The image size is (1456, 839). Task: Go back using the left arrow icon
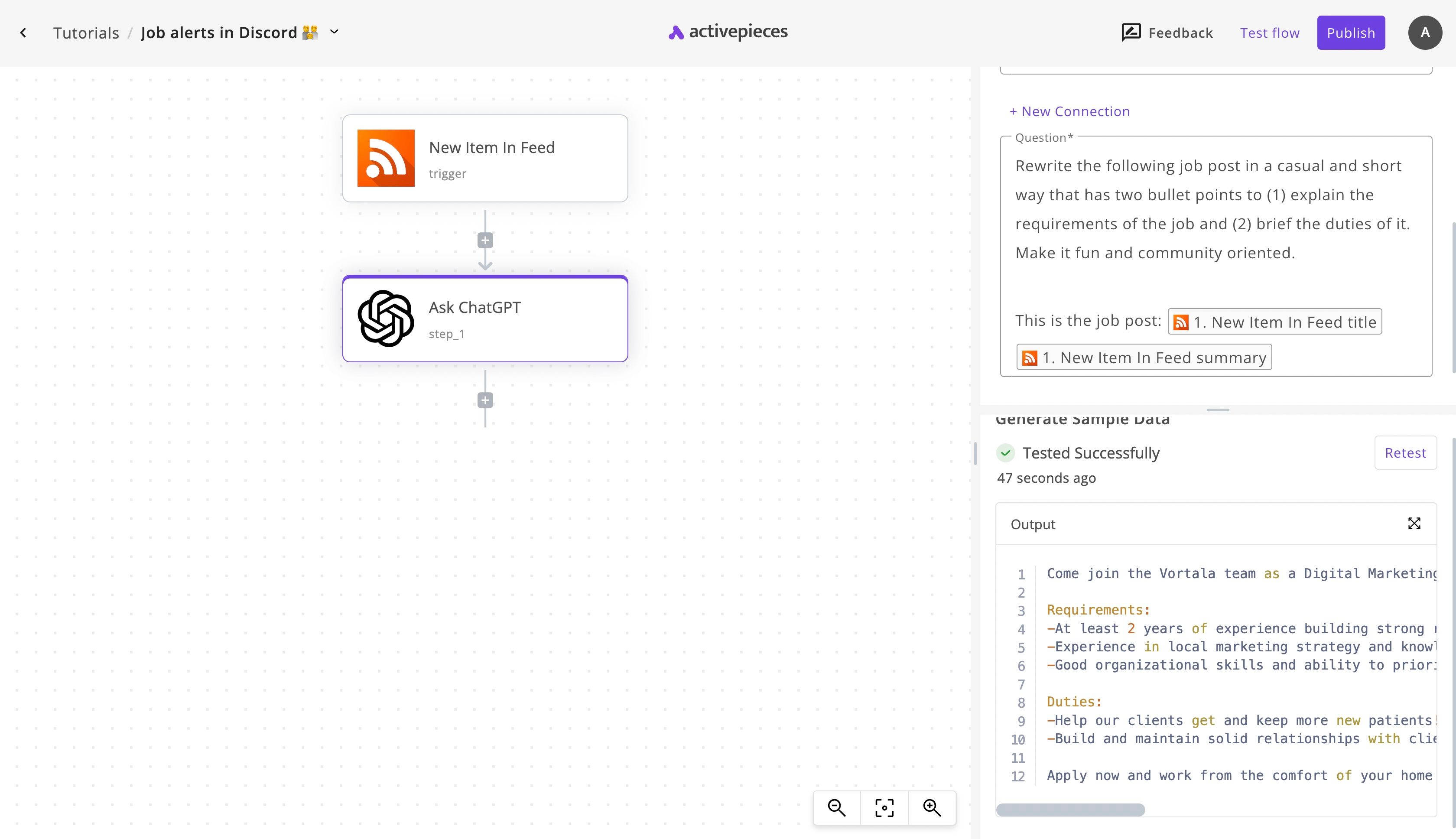(23, 33)
